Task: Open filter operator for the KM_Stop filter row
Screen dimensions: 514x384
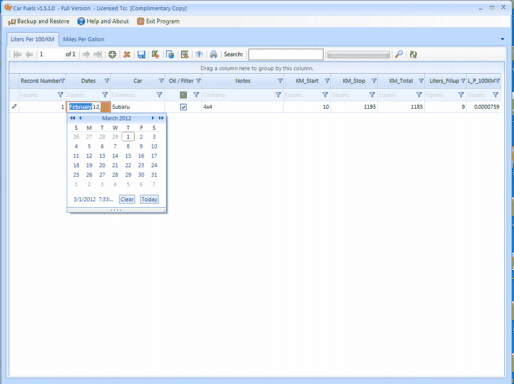Action: [372, 95]
